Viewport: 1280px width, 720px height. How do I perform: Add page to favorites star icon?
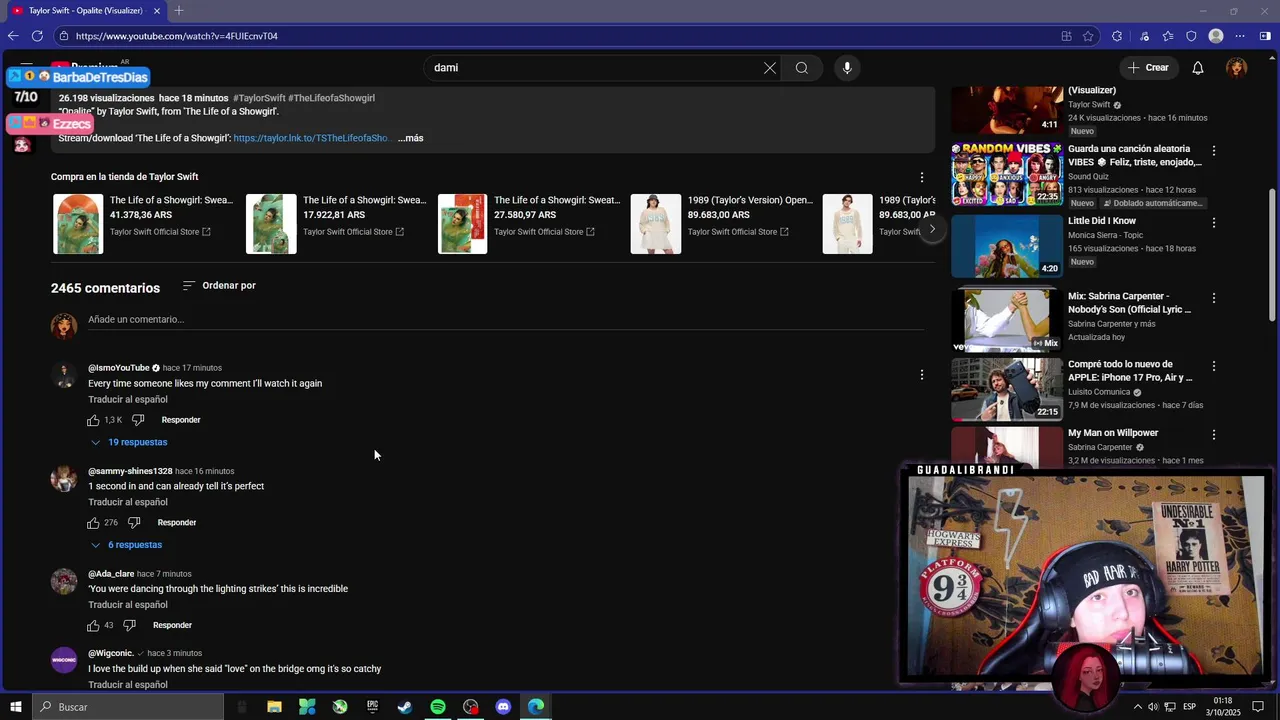point(1089,36)
